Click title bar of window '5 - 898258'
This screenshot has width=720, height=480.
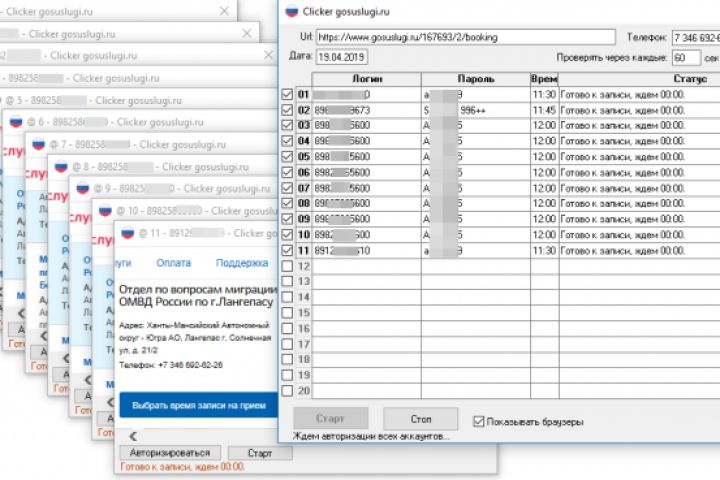[x=138, y=100]
